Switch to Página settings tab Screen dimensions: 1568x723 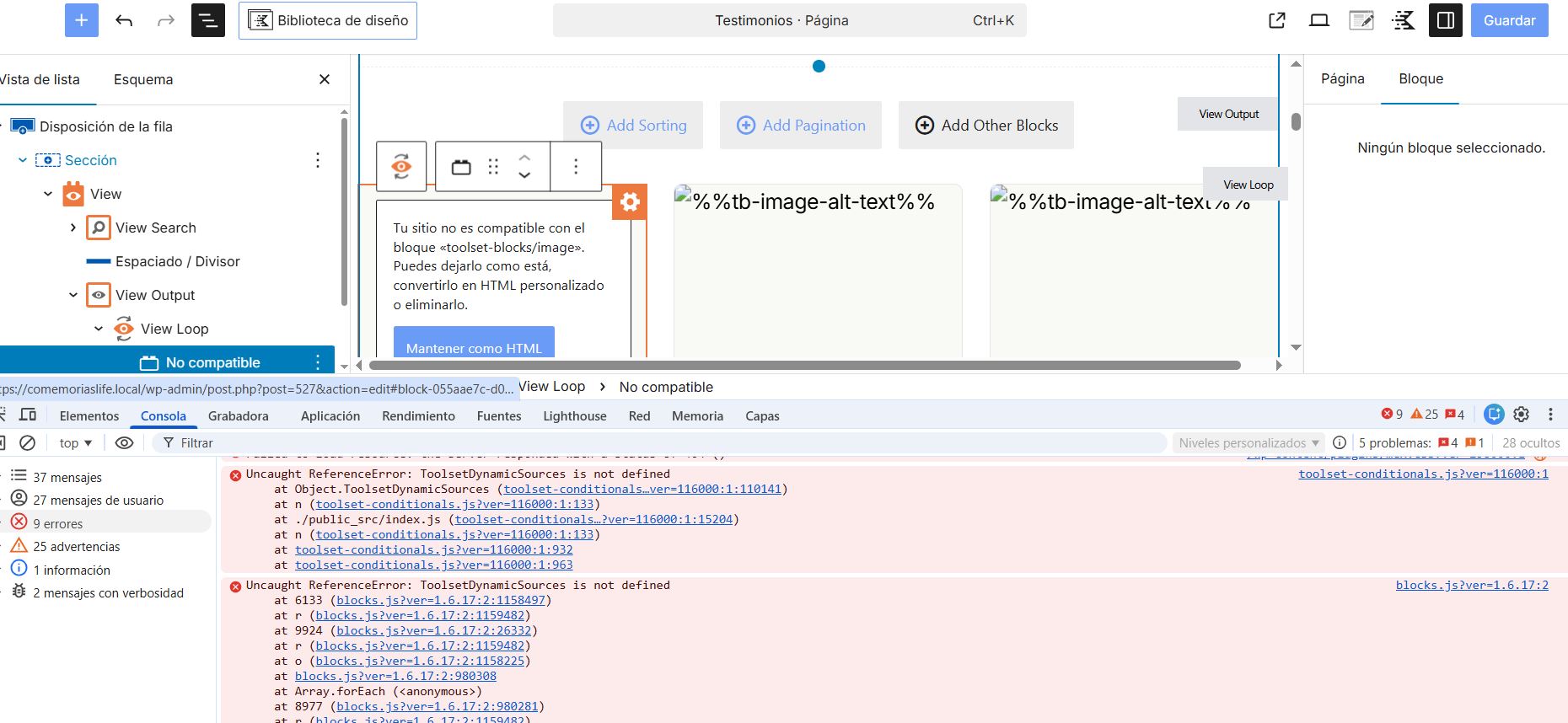click(1342, 78)
